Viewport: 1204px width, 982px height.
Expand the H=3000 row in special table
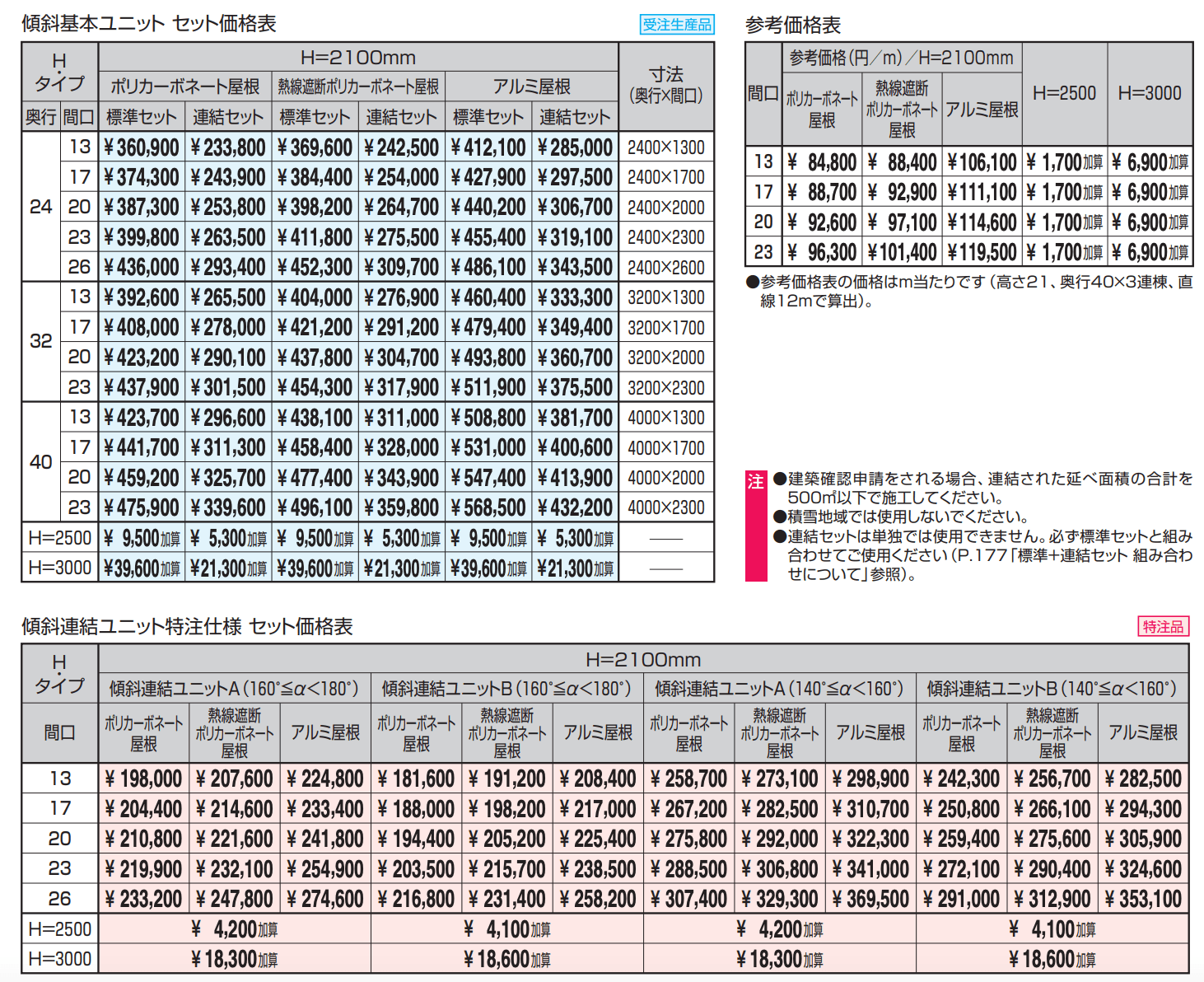point(58,959)
